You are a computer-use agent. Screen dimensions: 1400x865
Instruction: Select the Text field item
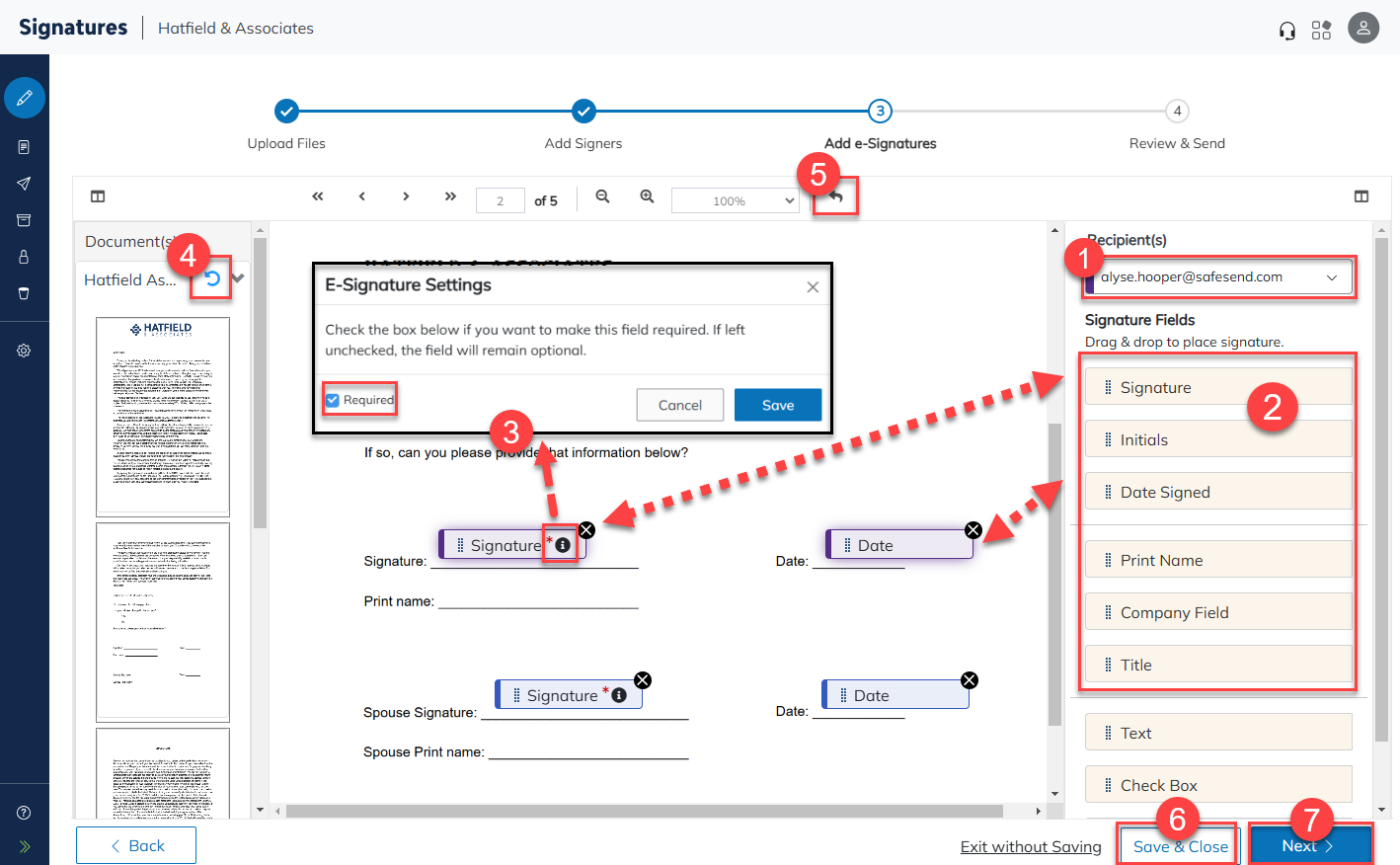[x=1218, y=733]
